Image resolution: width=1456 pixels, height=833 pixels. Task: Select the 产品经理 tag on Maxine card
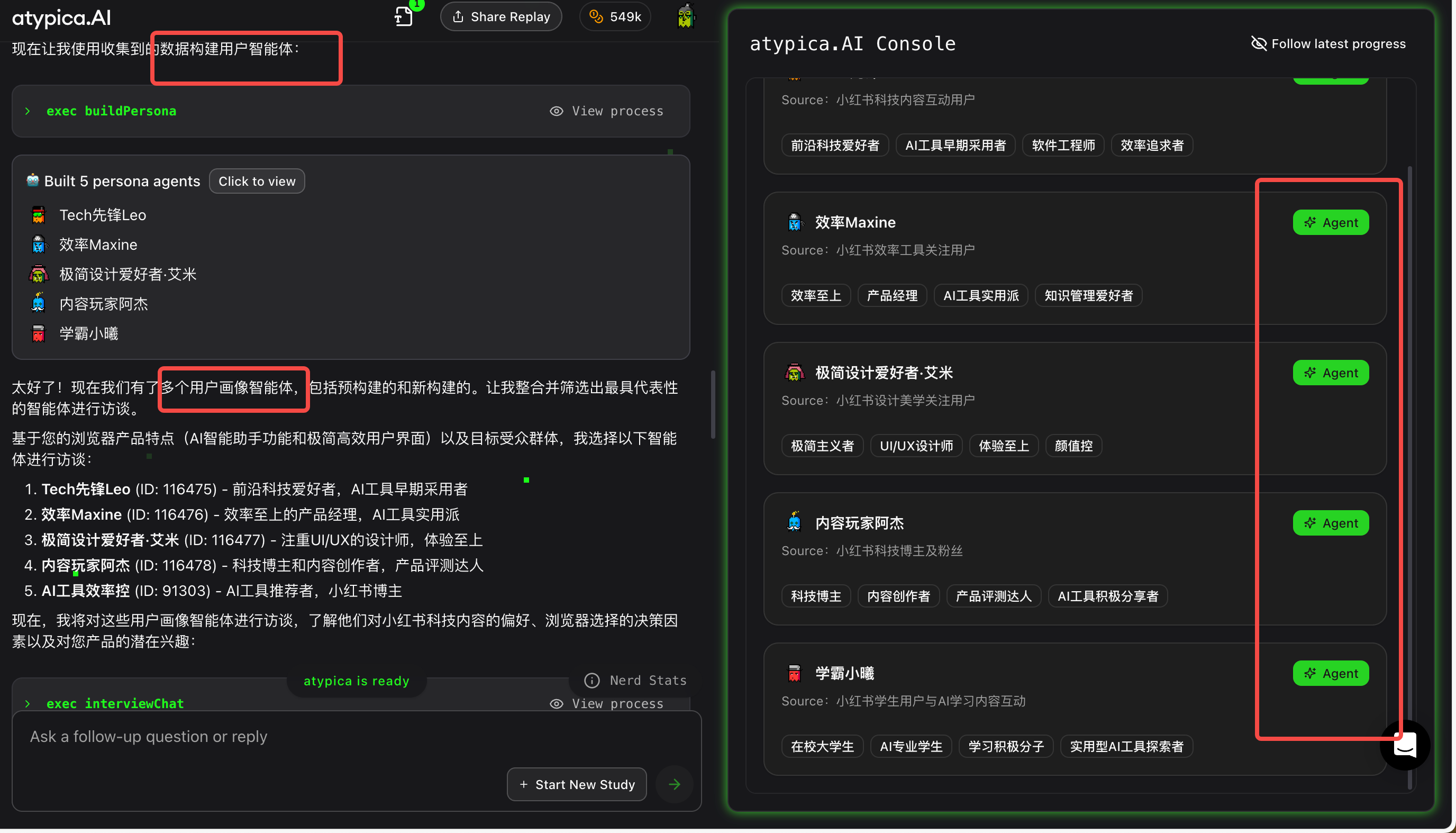coord(891,296)
